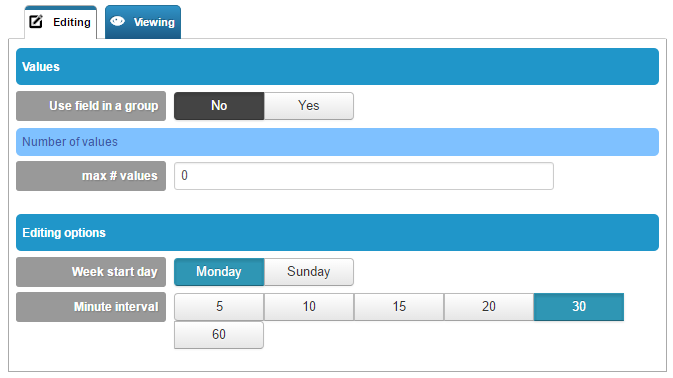Select the 5 minute interval
The image size is (673, 378).
(x=219, y=307)
